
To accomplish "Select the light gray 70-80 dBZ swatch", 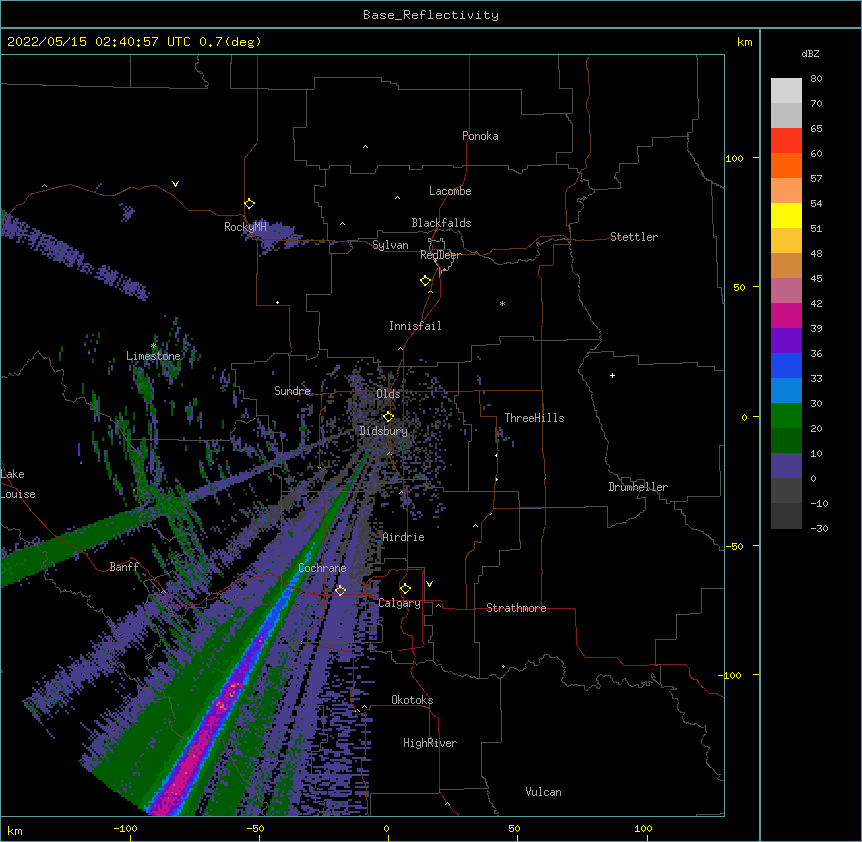I will tap(786, 91).
